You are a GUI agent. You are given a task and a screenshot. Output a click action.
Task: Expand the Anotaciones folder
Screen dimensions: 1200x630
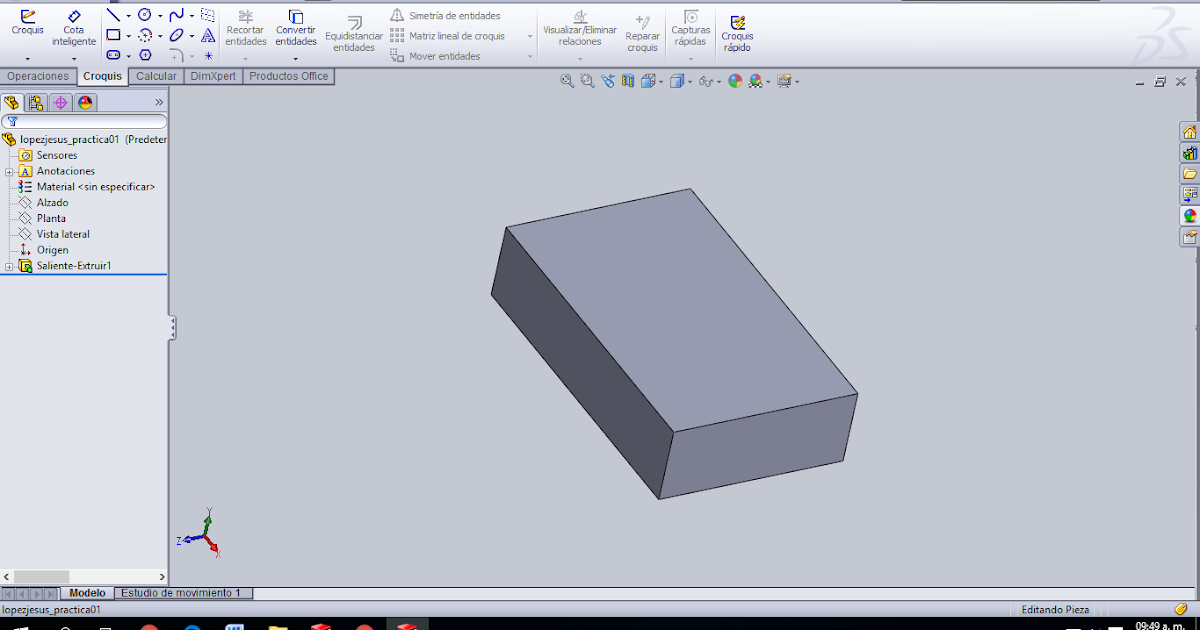[9, 171]
